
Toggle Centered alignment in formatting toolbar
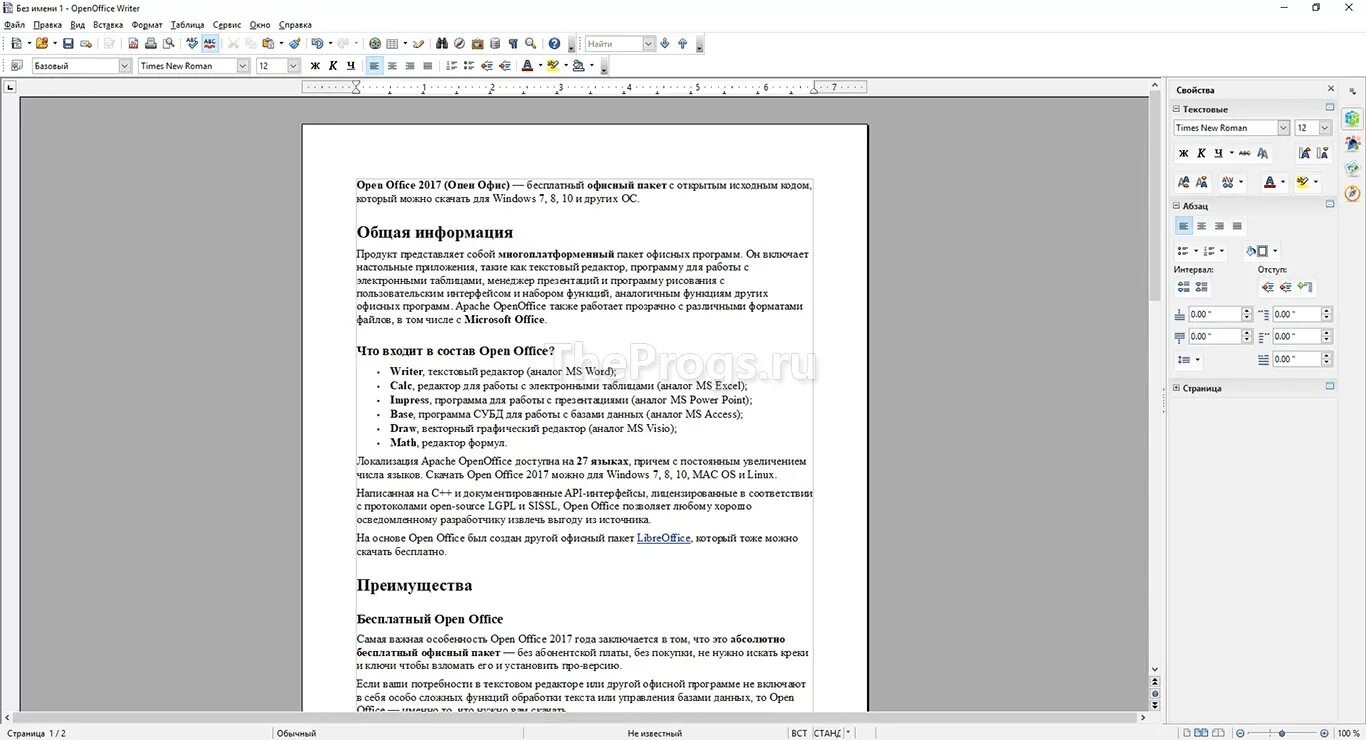[392, 66]
